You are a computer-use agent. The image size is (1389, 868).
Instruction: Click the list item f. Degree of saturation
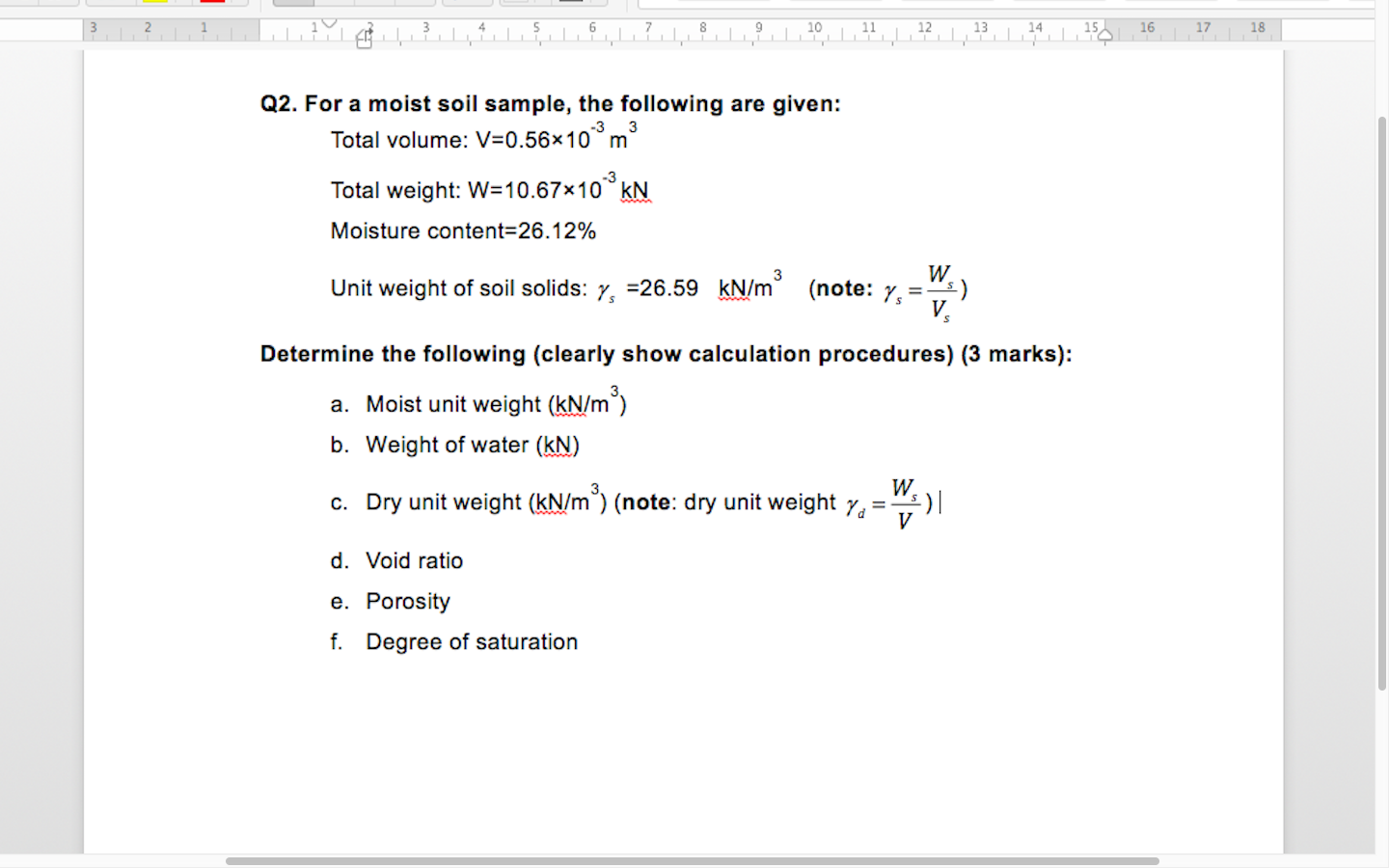(x=472, y=641)
